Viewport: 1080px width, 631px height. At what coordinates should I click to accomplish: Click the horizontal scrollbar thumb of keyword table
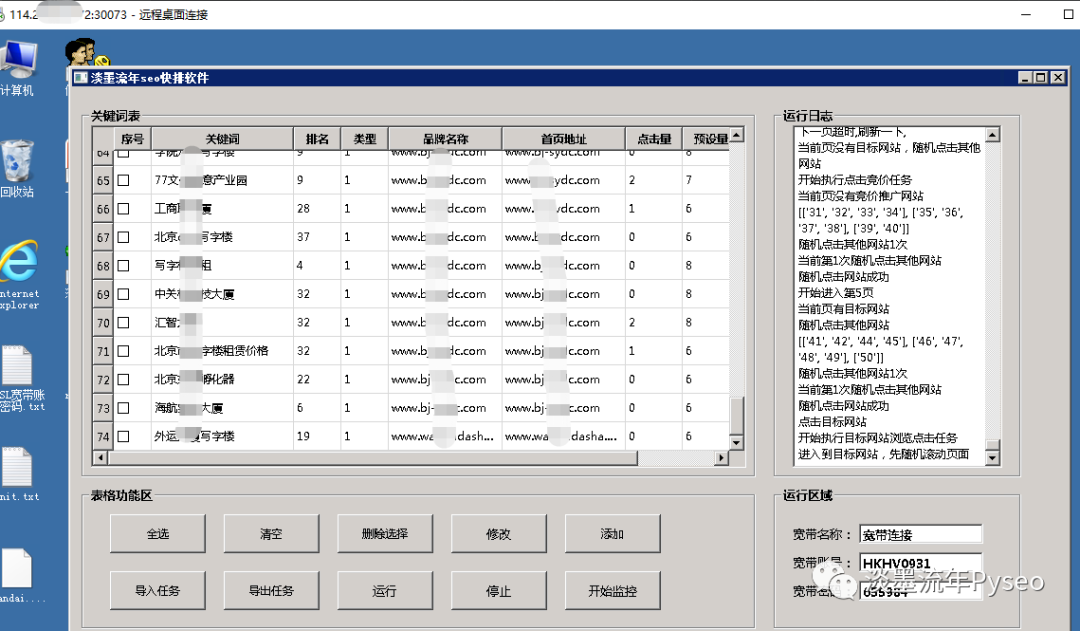coord(373,457)
